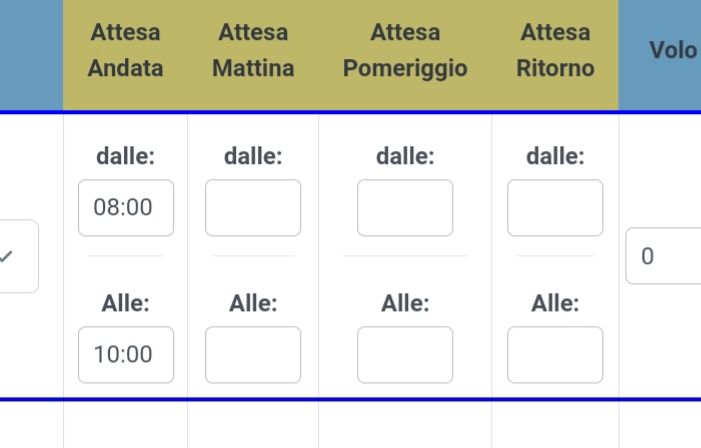Click the 'dalle:' label under Attesa Ritorno
This screenshot has height=448, width=701.
pyautogui.click(x=555, y=156)
